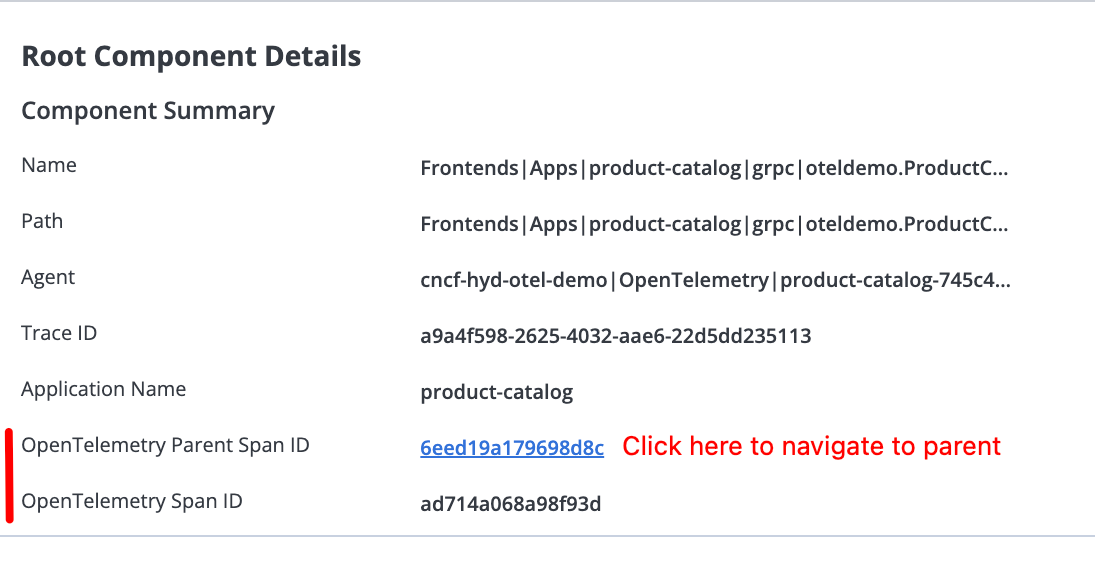Image resolution: width=1095 pixels, height=561 pixels.
Task: Select the truncated Path value text
Action: point(714,224)
